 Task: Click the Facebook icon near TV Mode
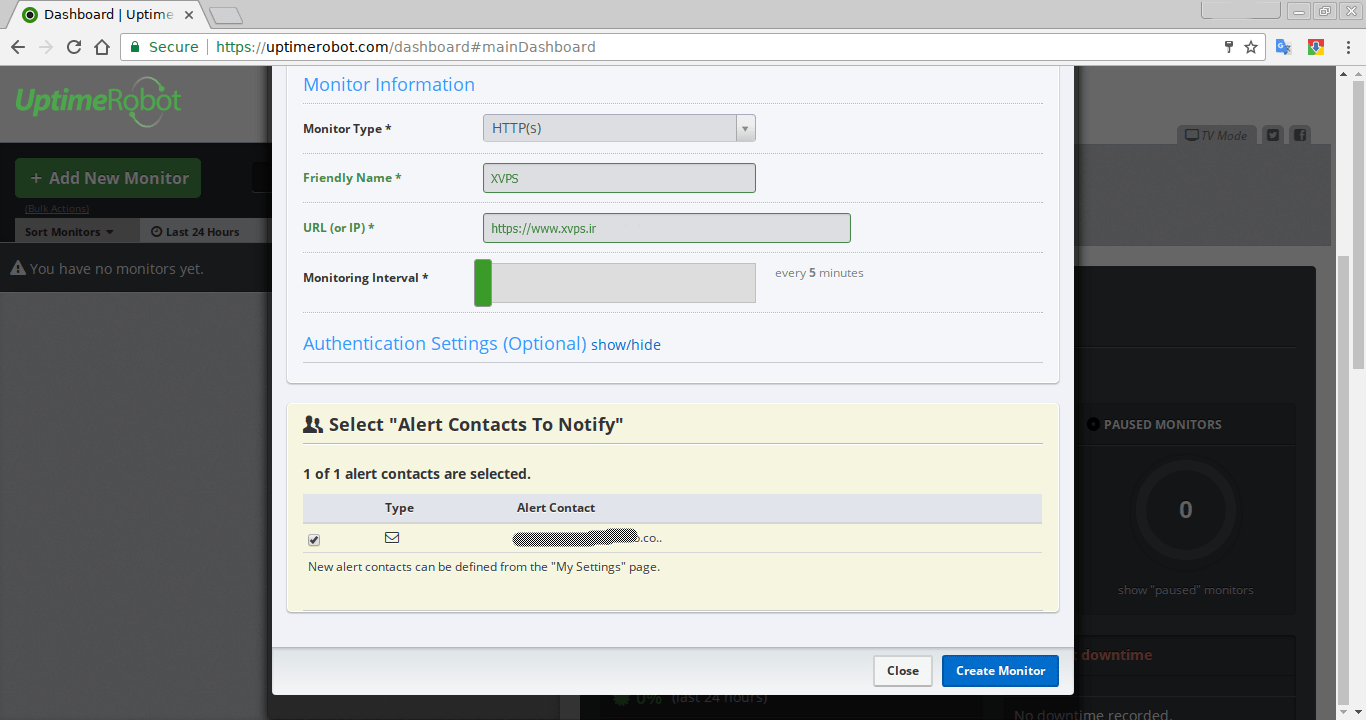[1300, 135]
